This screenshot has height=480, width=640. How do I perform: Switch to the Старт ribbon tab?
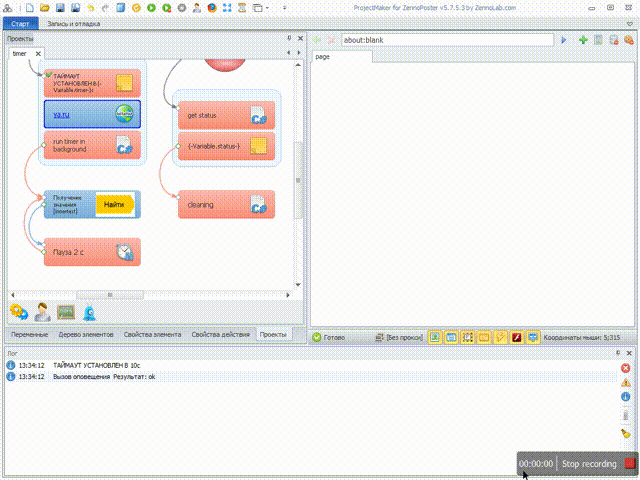point(20,24)
